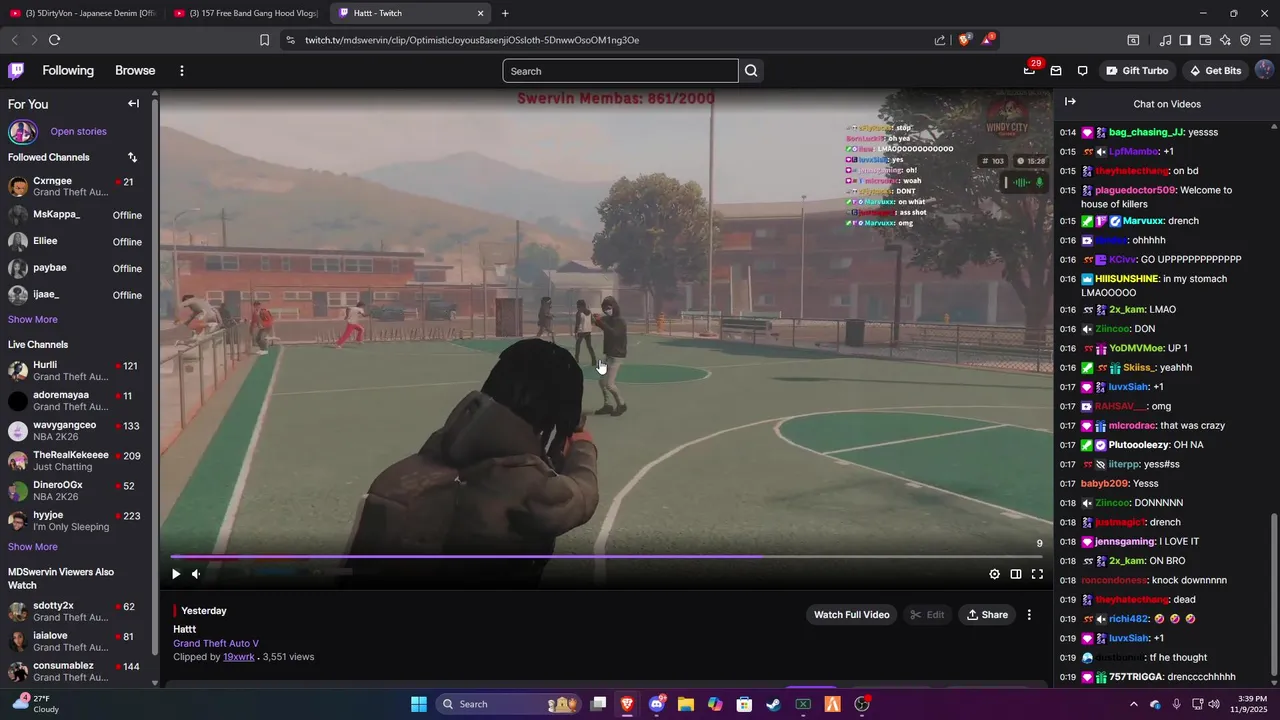Open Brave main hamburger menu

[1265, 40]
